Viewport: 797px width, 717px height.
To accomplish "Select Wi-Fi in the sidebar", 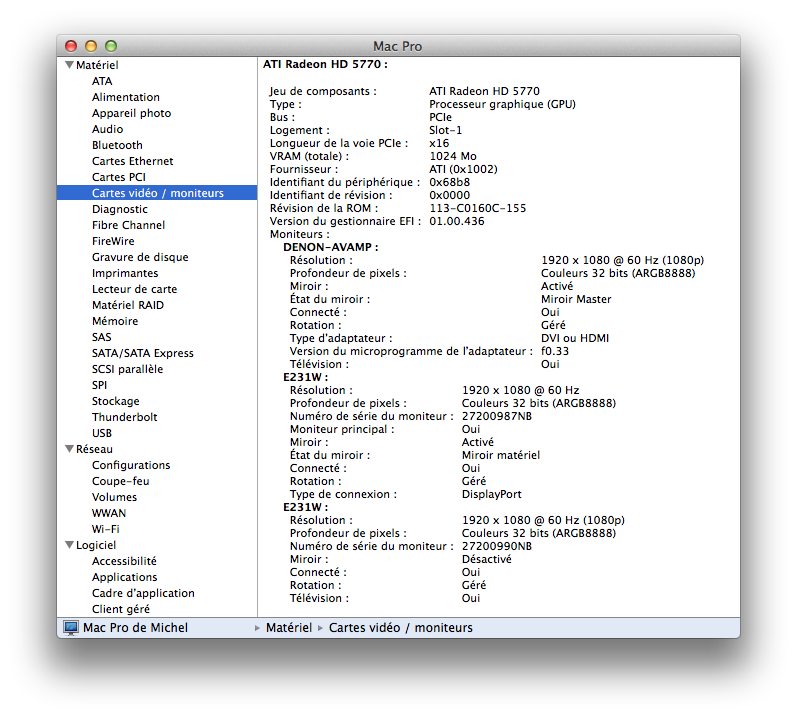I will click(x=106, y=529).
